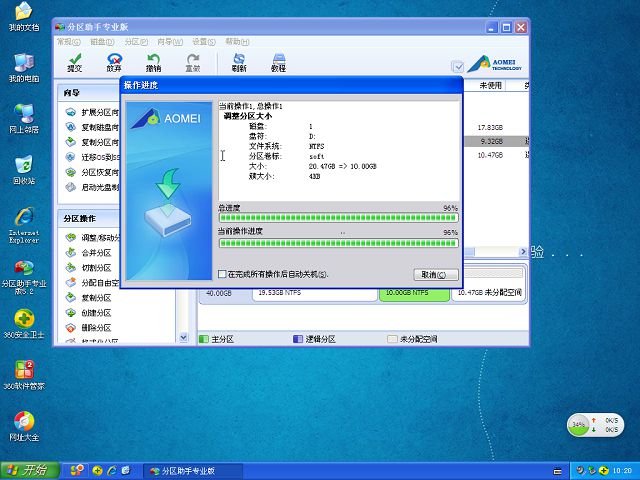Open 我的电脑 desktop icon
The width and height of the screenshot is (640, 480).
click(24, 68)
